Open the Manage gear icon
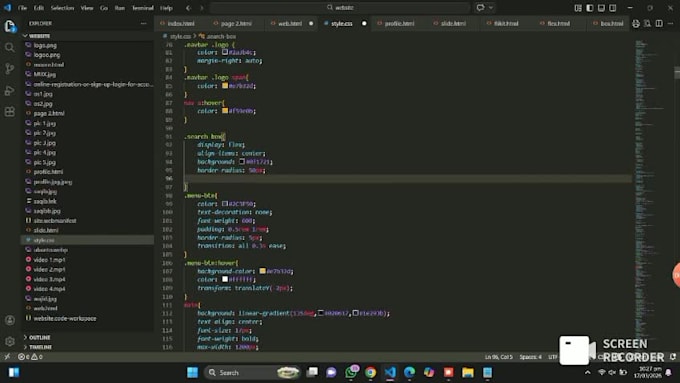The height and width of the screenshot is (383, 680). tap(10, 341)
